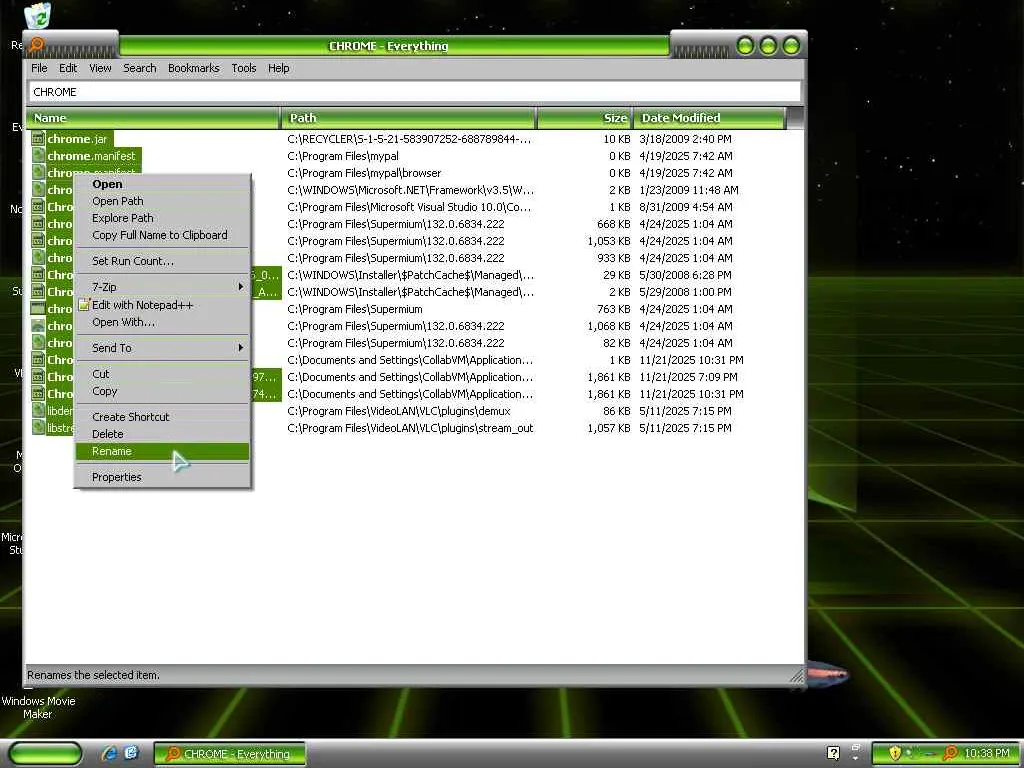
Task: Click the executable icon in the 763 KB row
Action: tap(39, 308)
